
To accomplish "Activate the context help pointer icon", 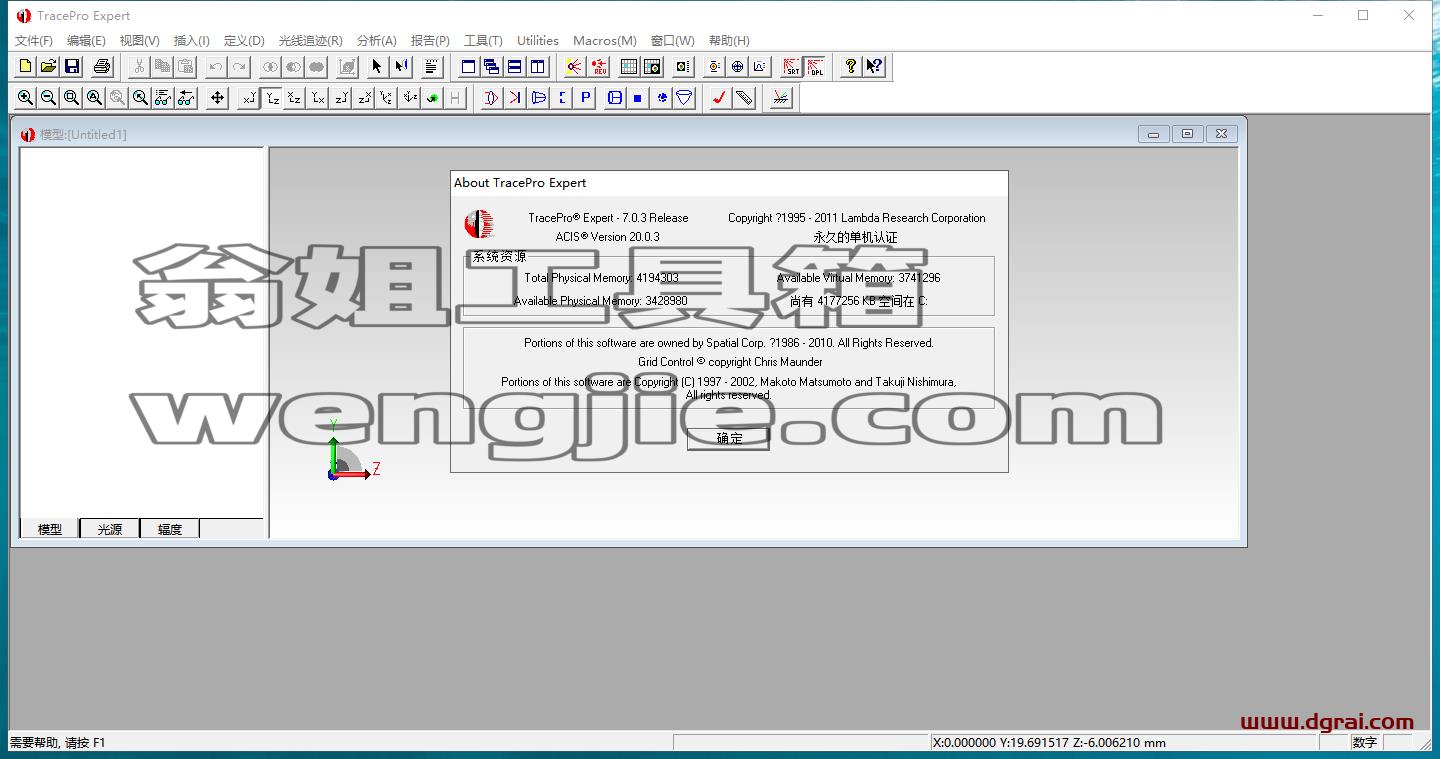I will click(x=874, y=67).
